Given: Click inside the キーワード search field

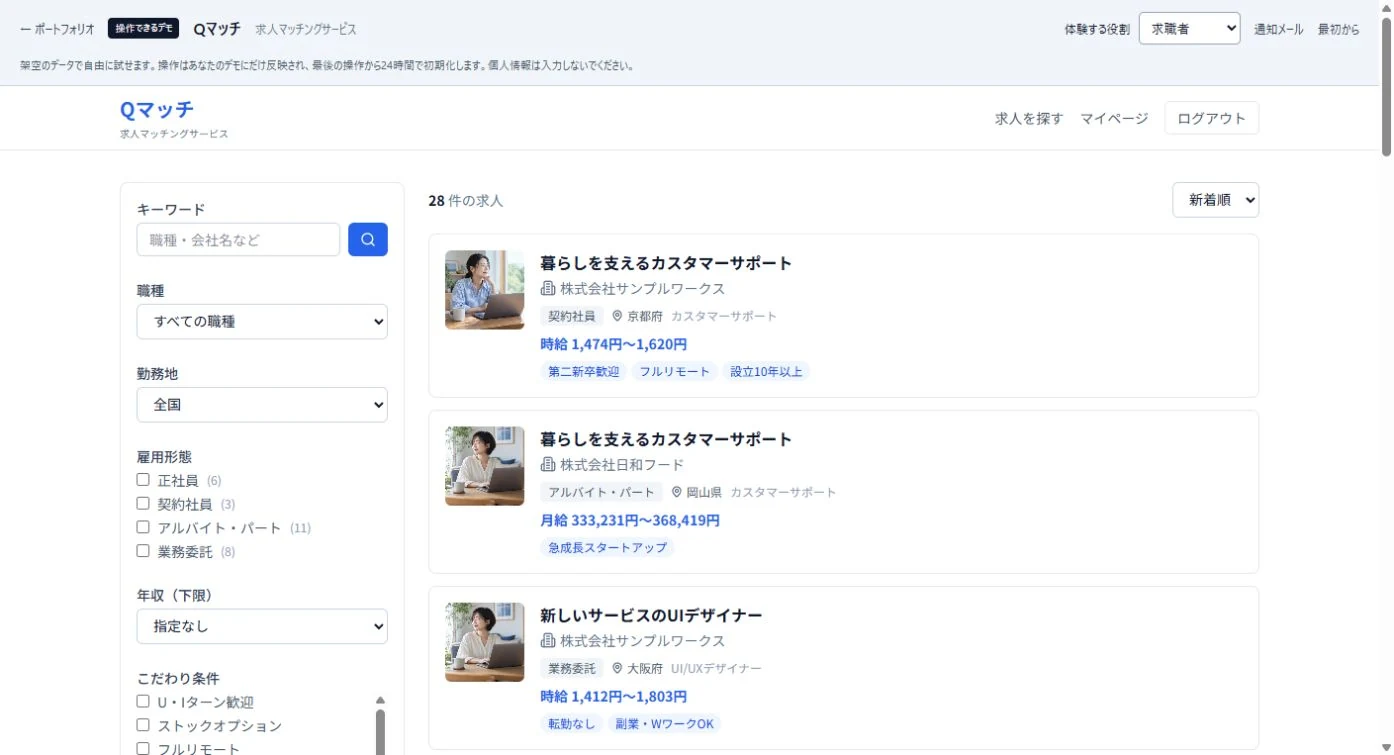Looking at the screenshot, I should tap(238, 239).
